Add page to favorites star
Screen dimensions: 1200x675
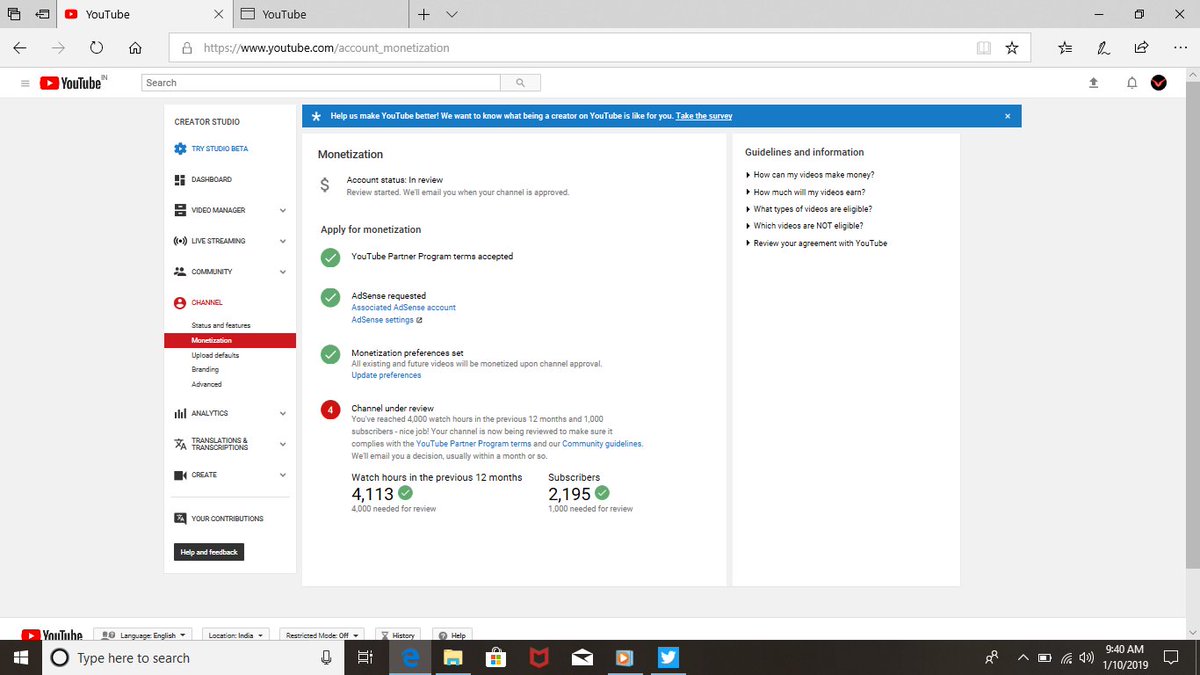click(x=1012, y=47)
